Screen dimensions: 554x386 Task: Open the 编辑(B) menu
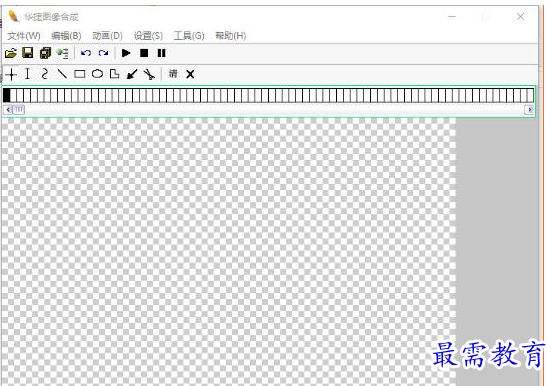(x=66, y=36)
